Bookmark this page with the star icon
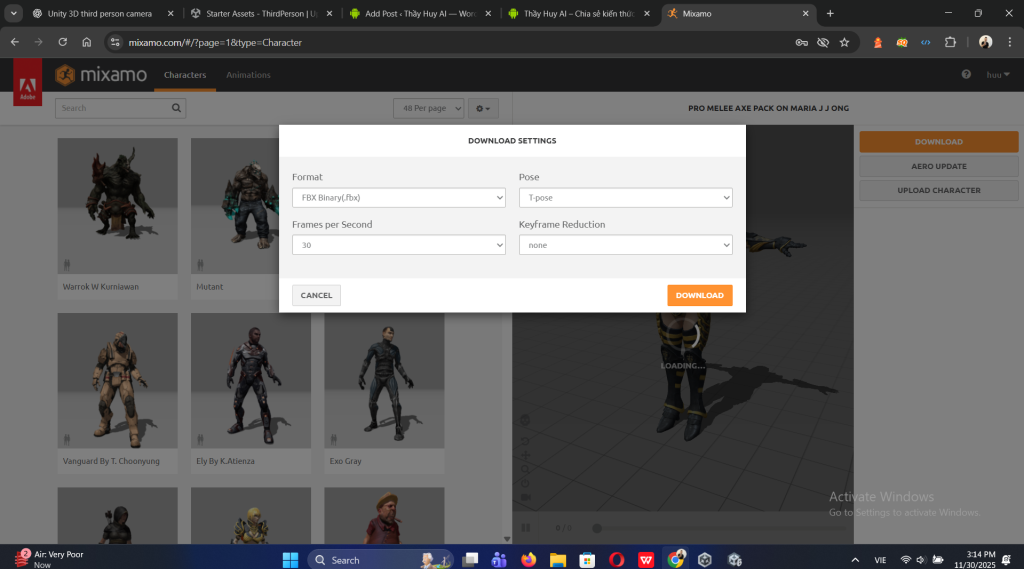The height and width of the screenshot is (569, 1024). coord(845,43)
